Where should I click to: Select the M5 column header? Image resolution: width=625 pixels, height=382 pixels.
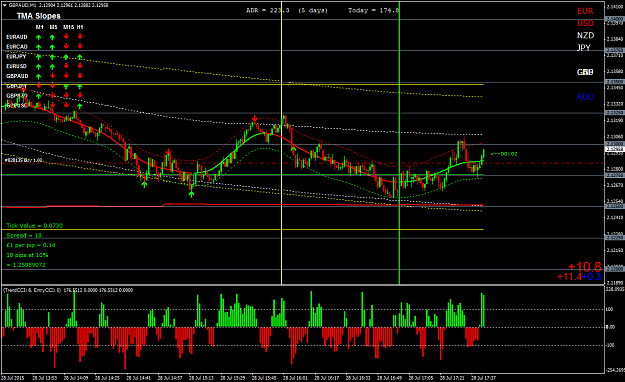click(53, 27)
